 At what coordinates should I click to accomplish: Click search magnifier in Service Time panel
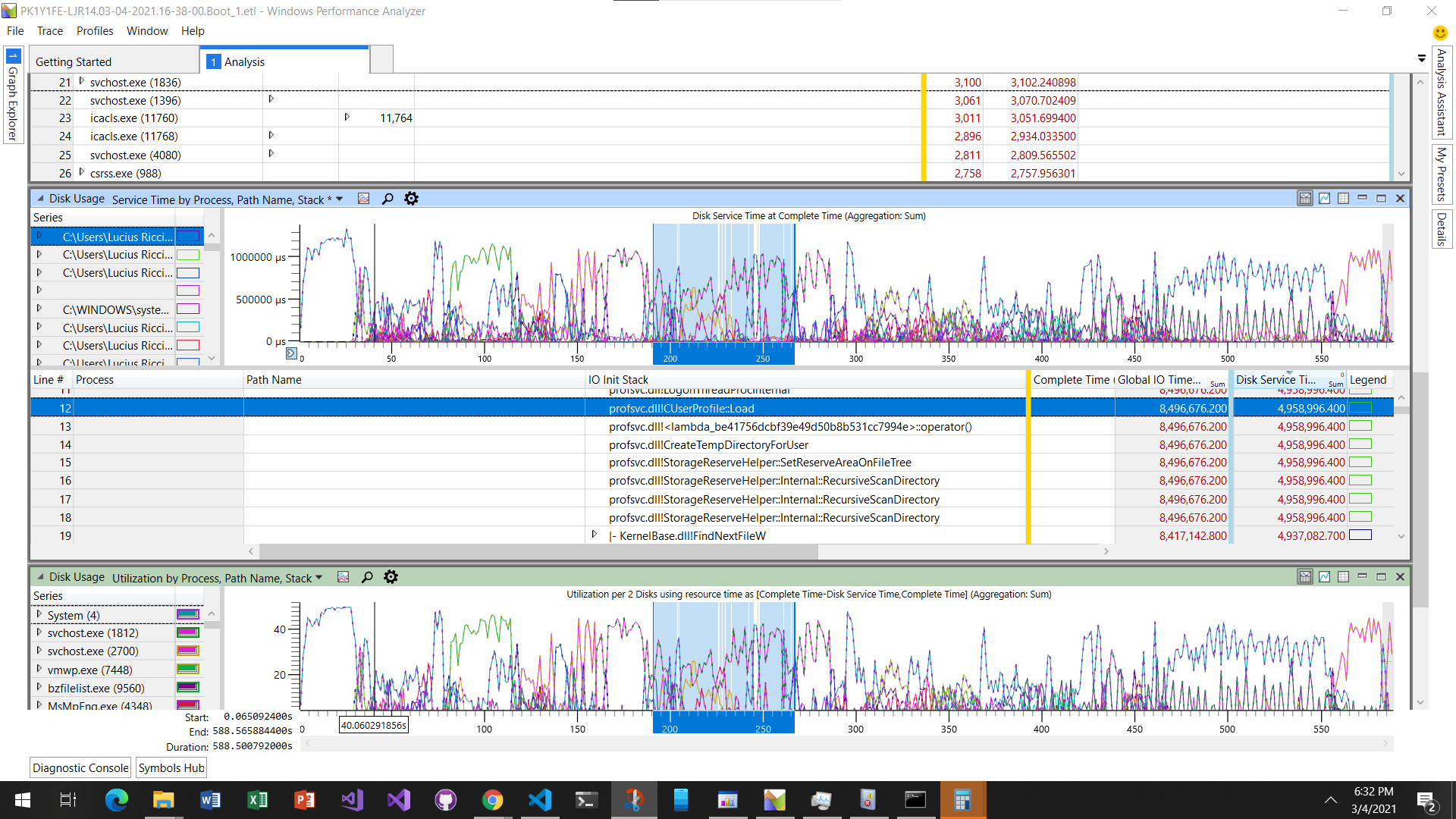[388, 199]
